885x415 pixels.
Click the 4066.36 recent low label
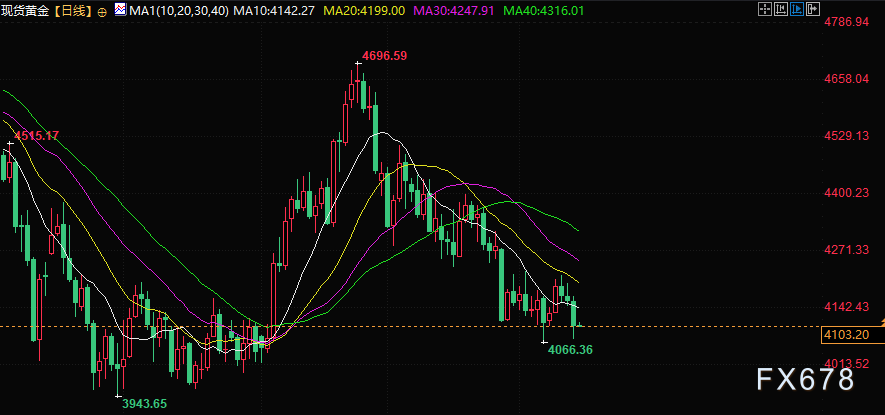(570, 350)
